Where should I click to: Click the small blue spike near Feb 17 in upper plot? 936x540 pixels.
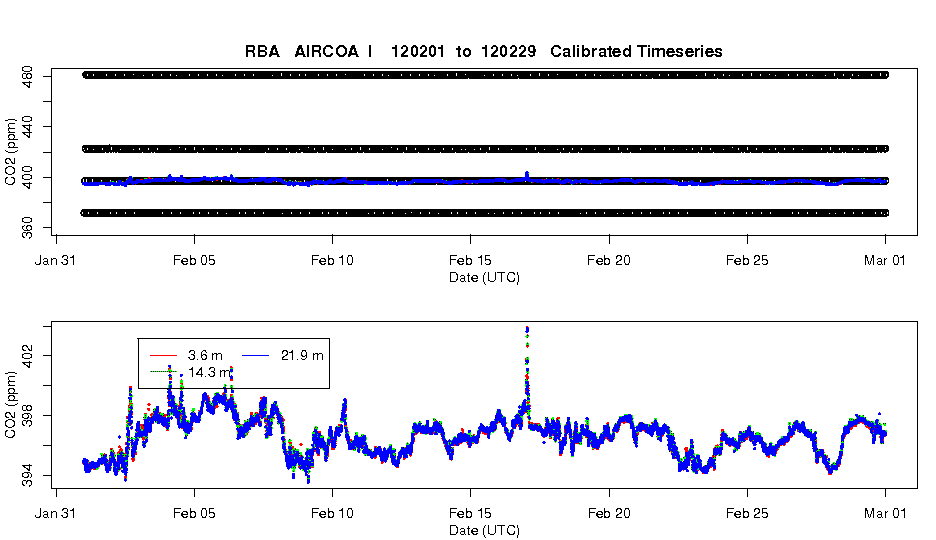click(526, 175)
